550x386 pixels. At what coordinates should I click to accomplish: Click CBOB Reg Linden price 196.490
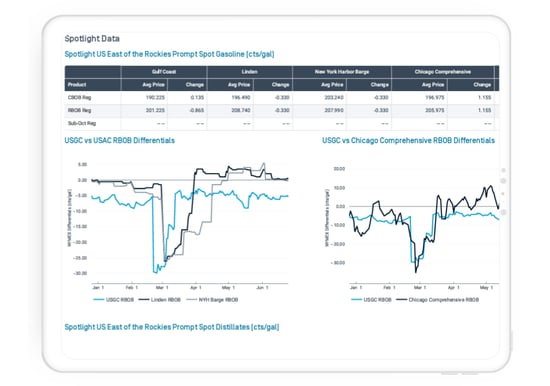tap(241, 98)
